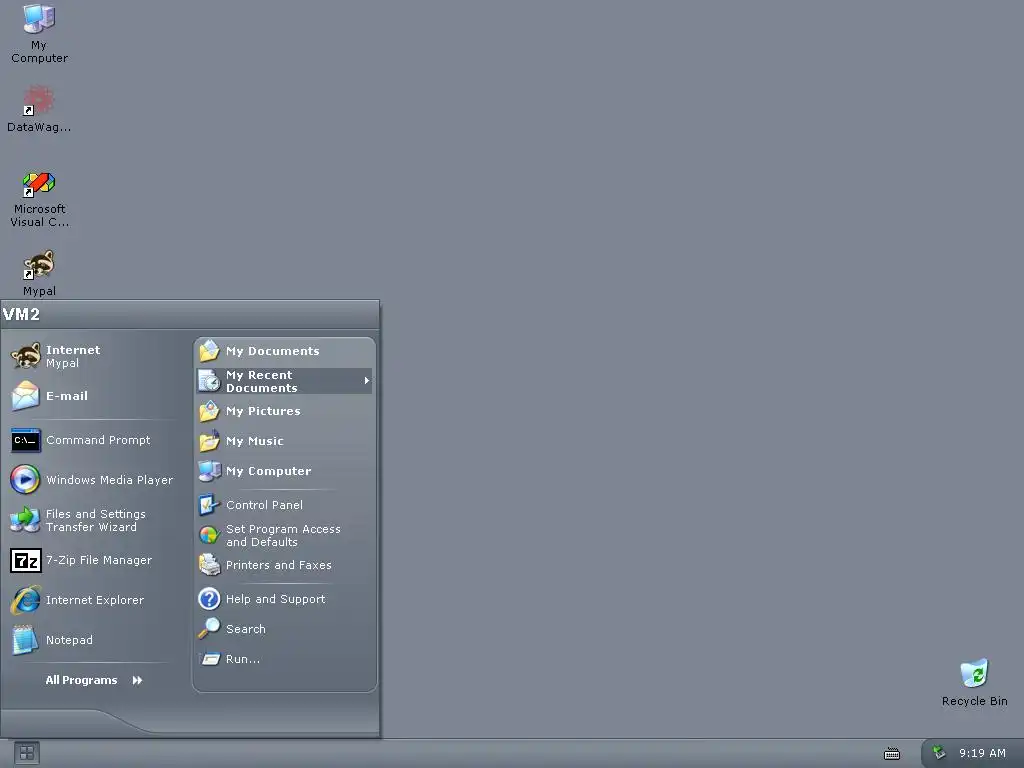Click the Windows Media Player play icon
The height and width of the screenshot is (768, 1024).
tap(25, 480)
